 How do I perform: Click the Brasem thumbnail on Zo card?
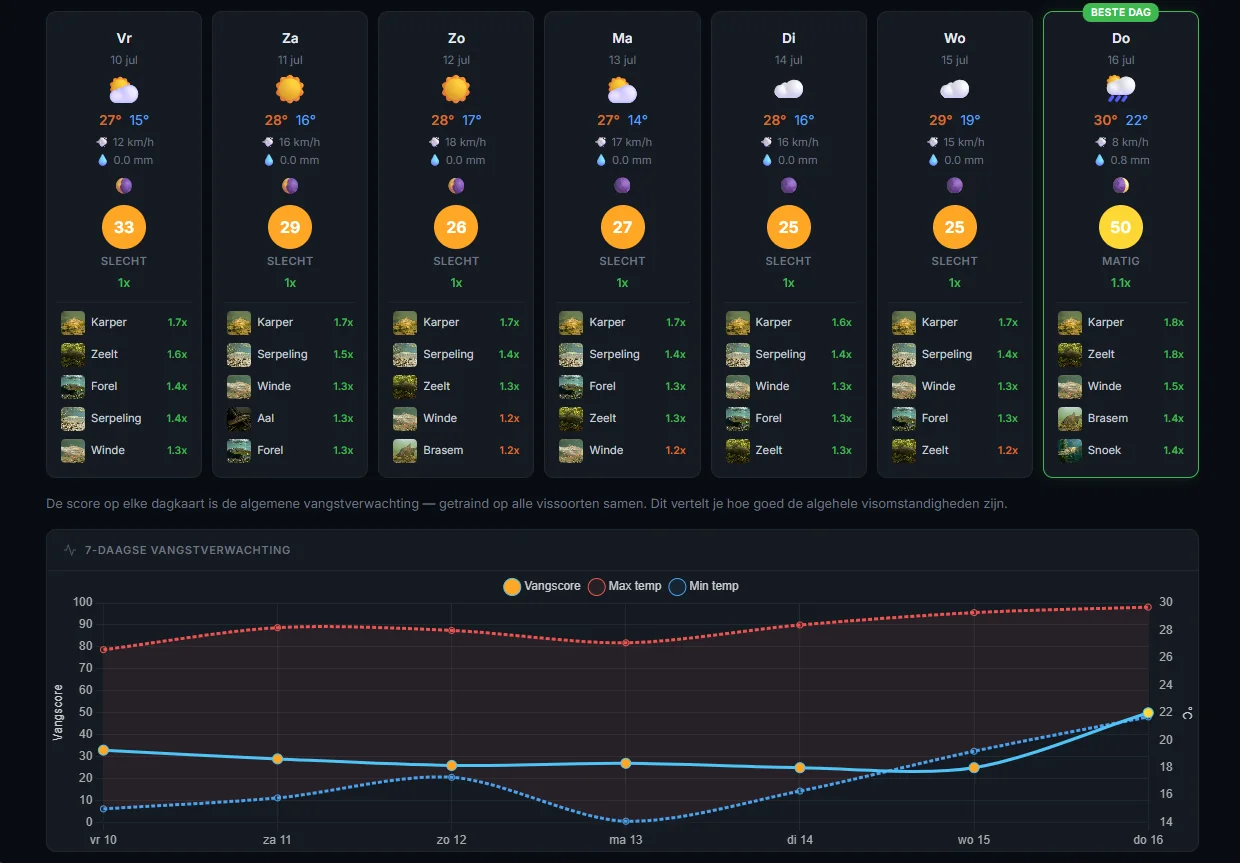405,450
